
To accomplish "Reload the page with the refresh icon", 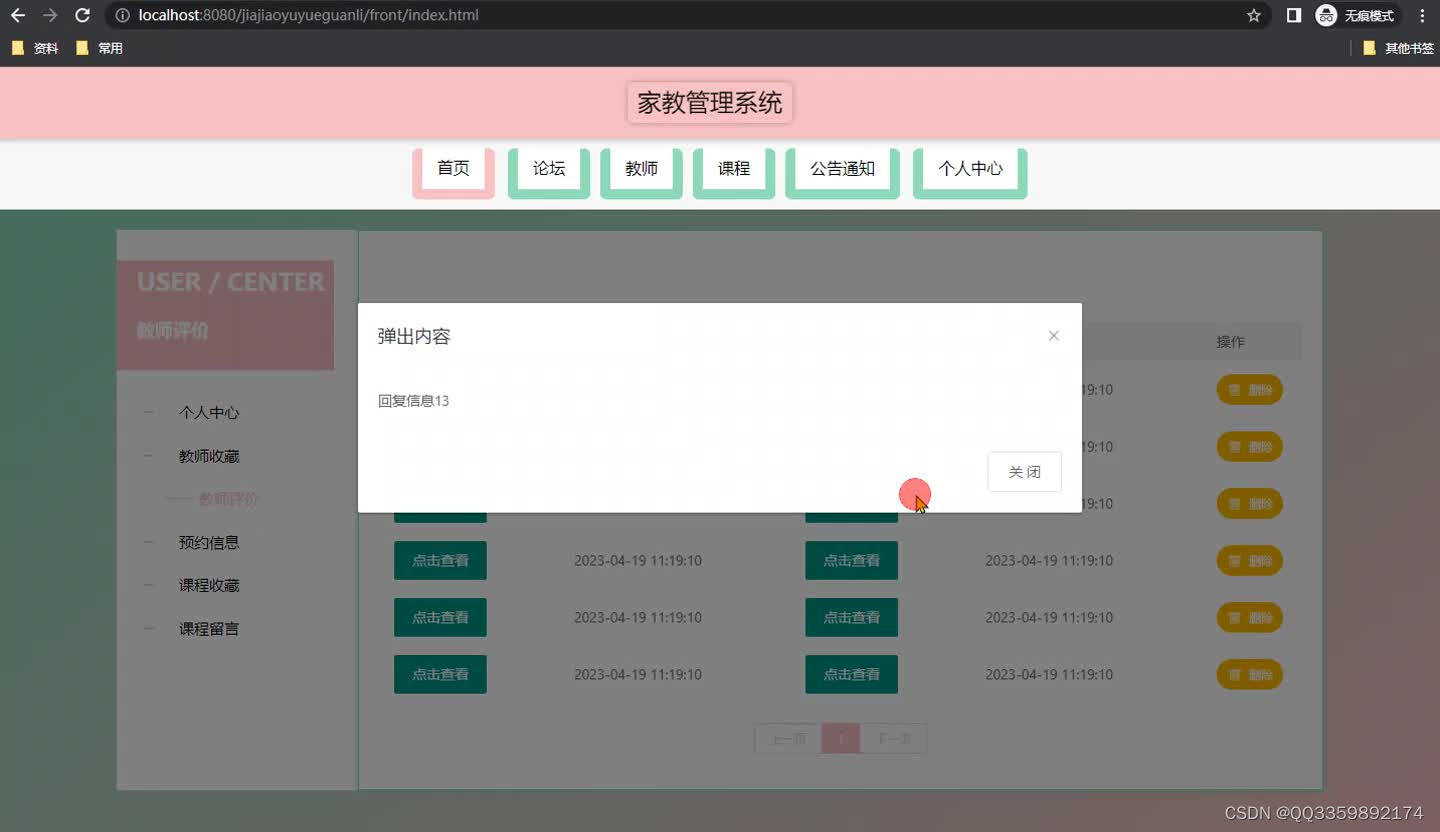I will click(x=83, y=16).
